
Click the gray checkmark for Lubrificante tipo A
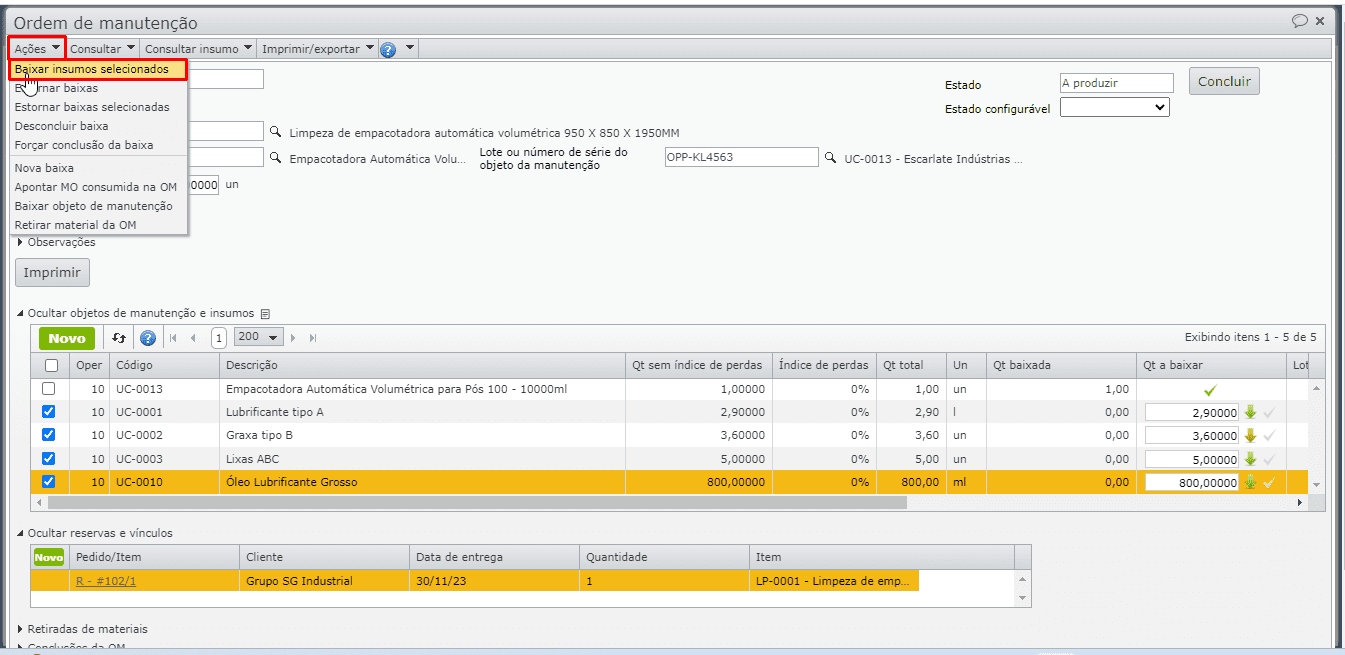pyautogui.click(x=1269, y=412)
